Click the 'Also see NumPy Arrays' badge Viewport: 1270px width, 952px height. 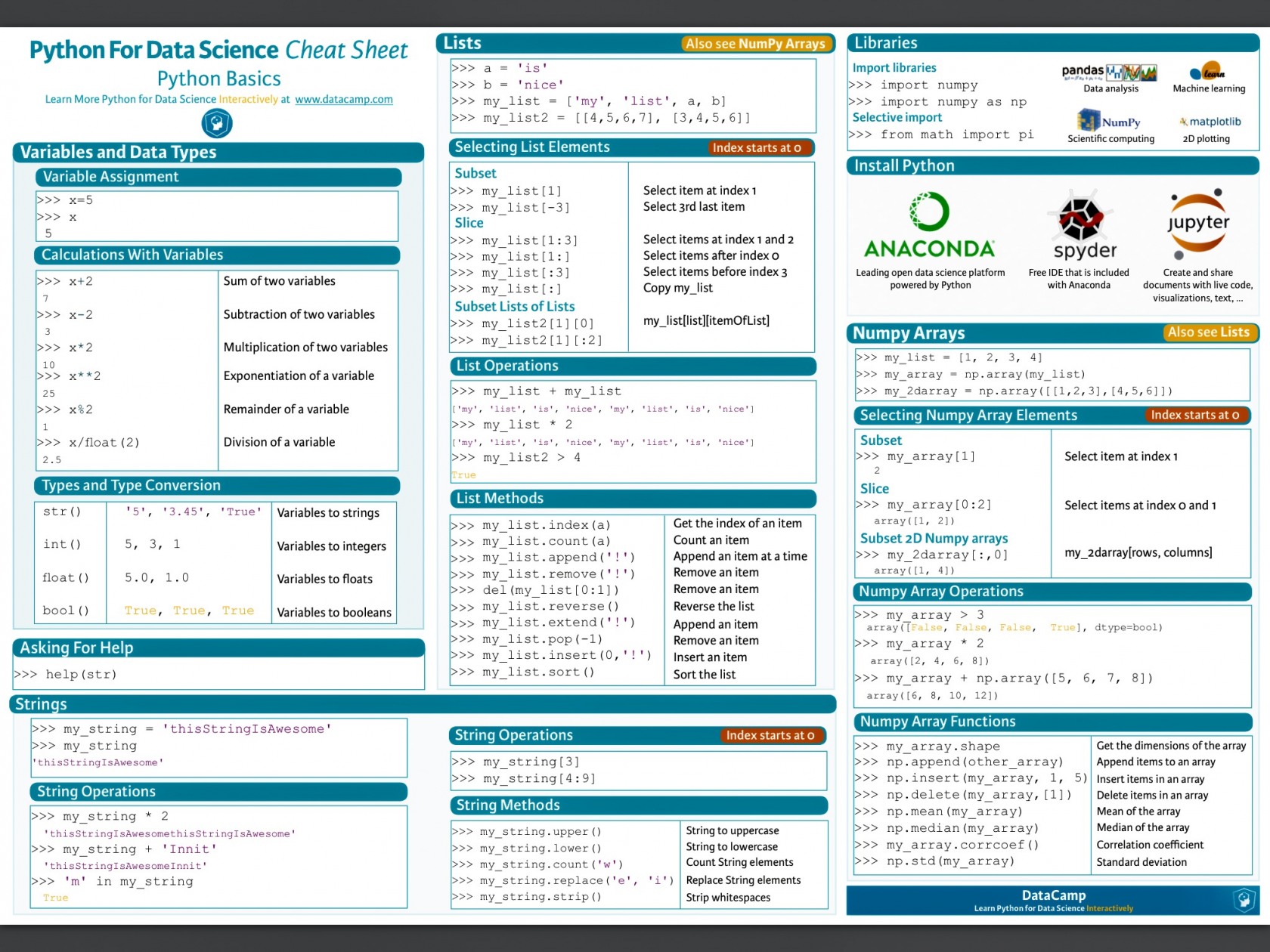tap(755, 44)
